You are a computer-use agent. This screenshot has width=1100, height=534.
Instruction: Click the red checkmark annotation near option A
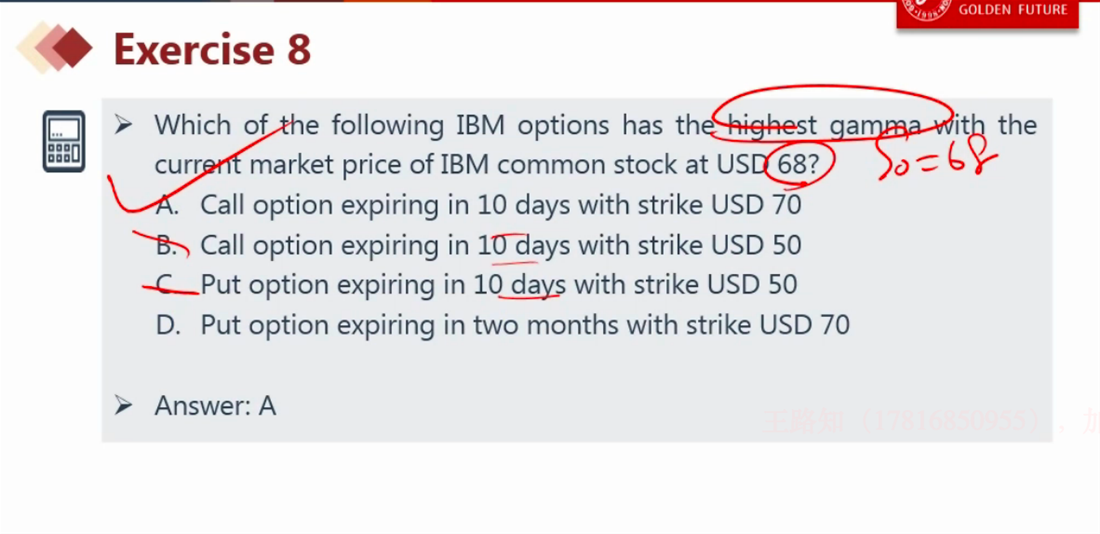point(196,167)
